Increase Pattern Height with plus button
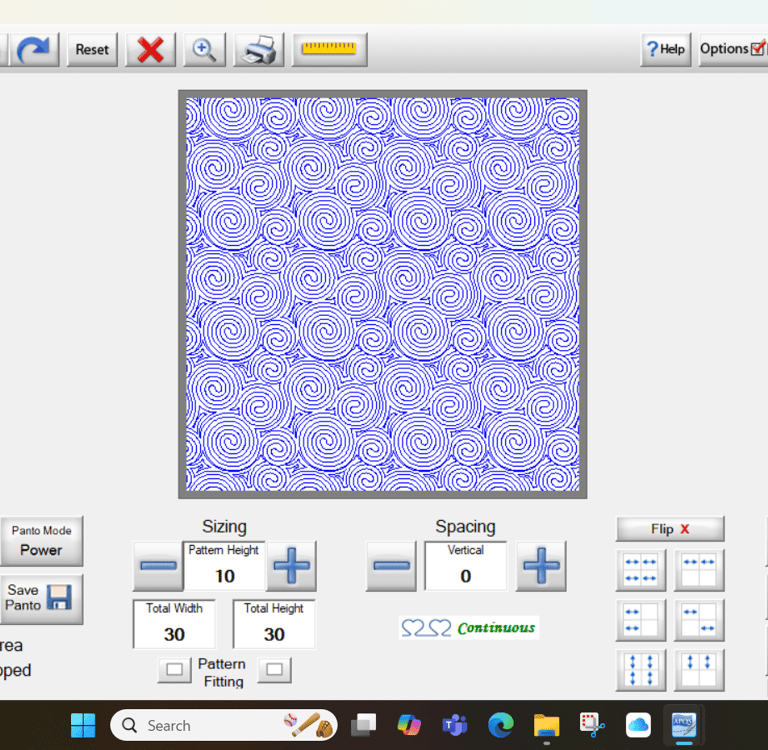The height and width of the screenshot is (750, 768). click(x=291, y=566)
